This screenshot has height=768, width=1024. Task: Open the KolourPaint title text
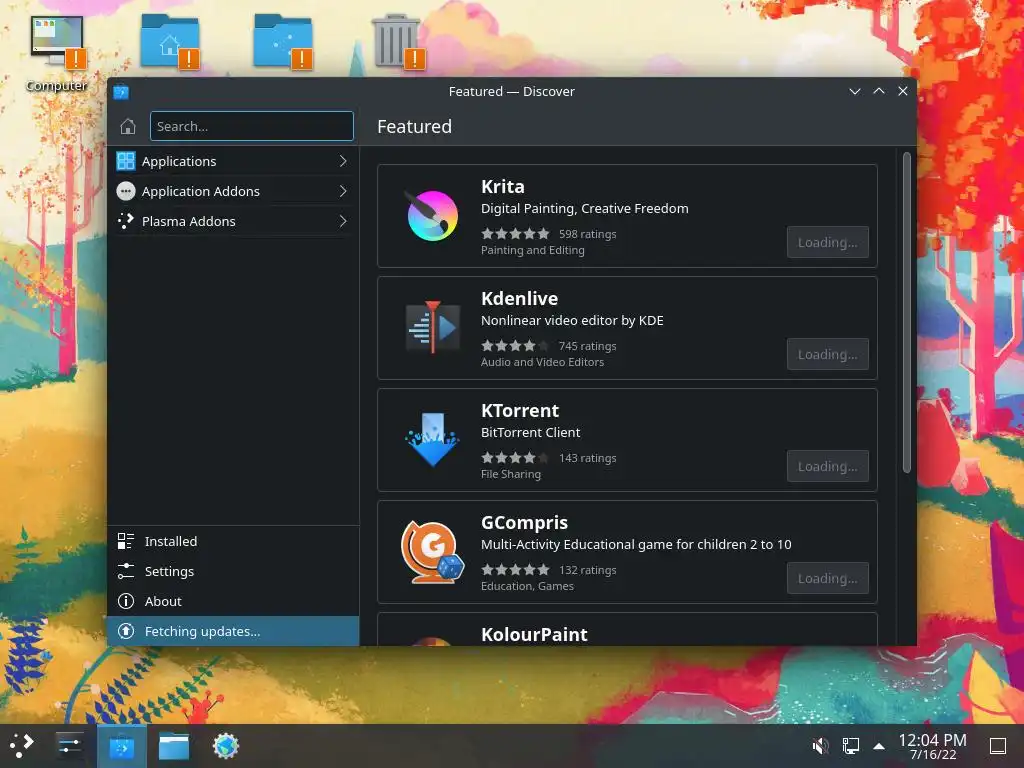534,635
